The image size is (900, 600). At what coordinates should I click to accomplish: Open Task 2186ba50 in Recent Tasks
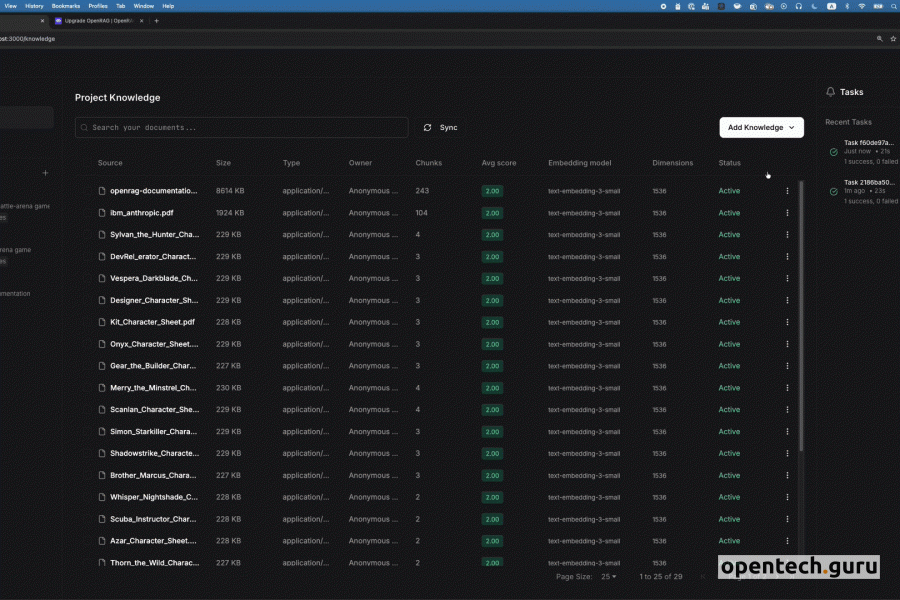pos(868,182)
